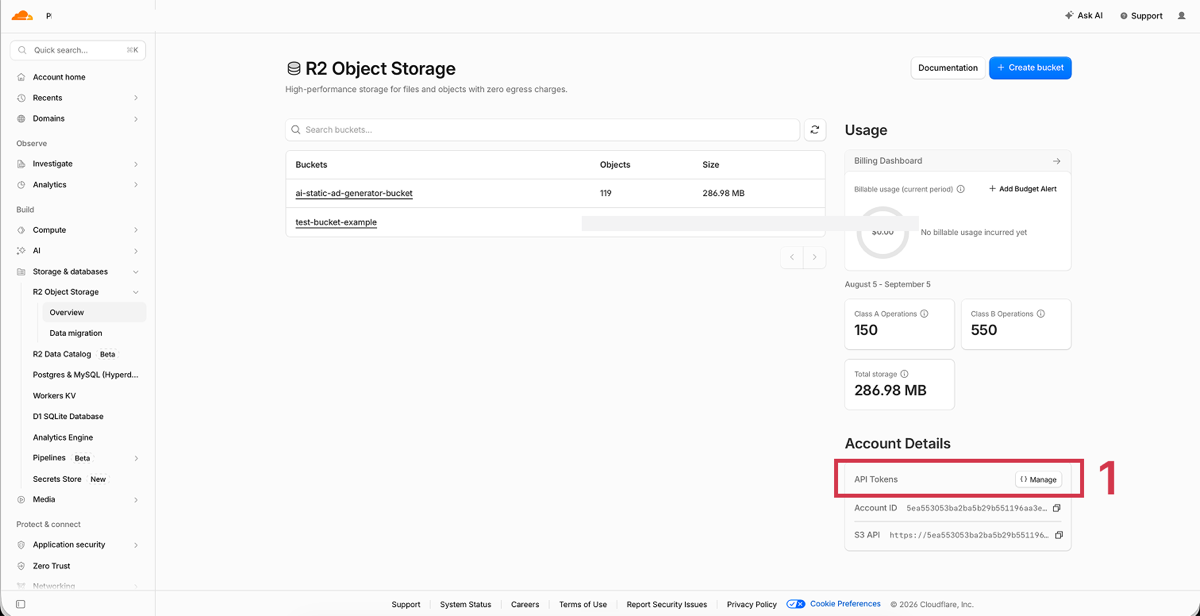Click Add Budget Alert
Screen dimensions: 1200x616
coord(1023,189)
